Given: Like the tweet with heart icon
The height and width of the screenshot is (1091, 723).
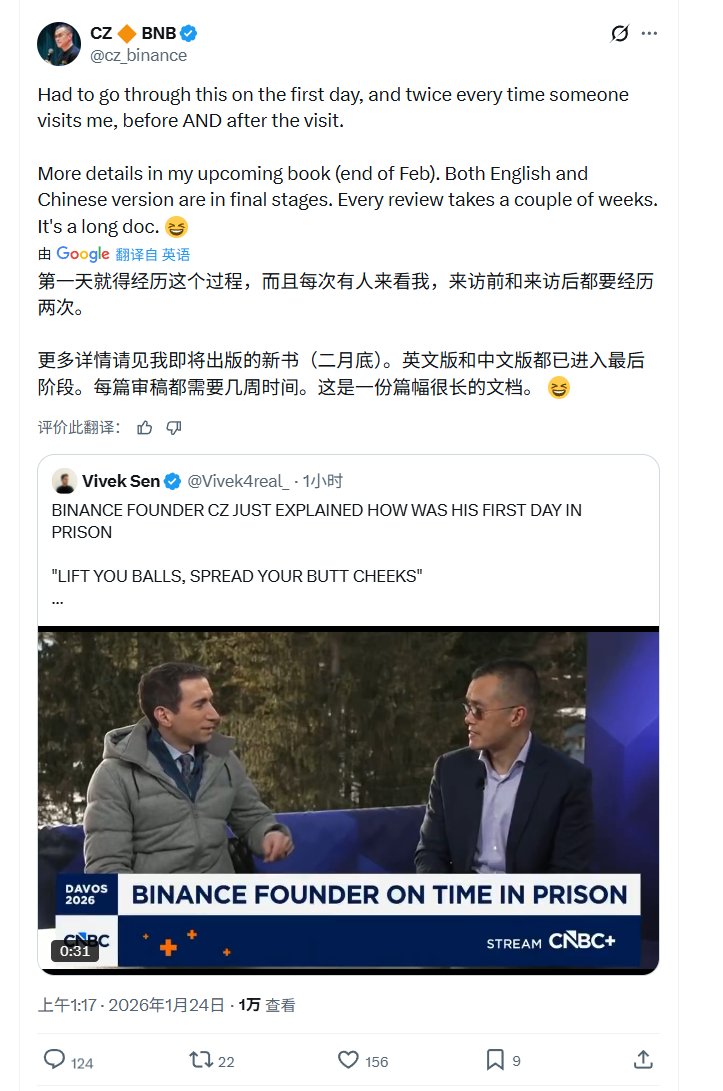Looking at the screenshot, I should tap(348, 1060).
